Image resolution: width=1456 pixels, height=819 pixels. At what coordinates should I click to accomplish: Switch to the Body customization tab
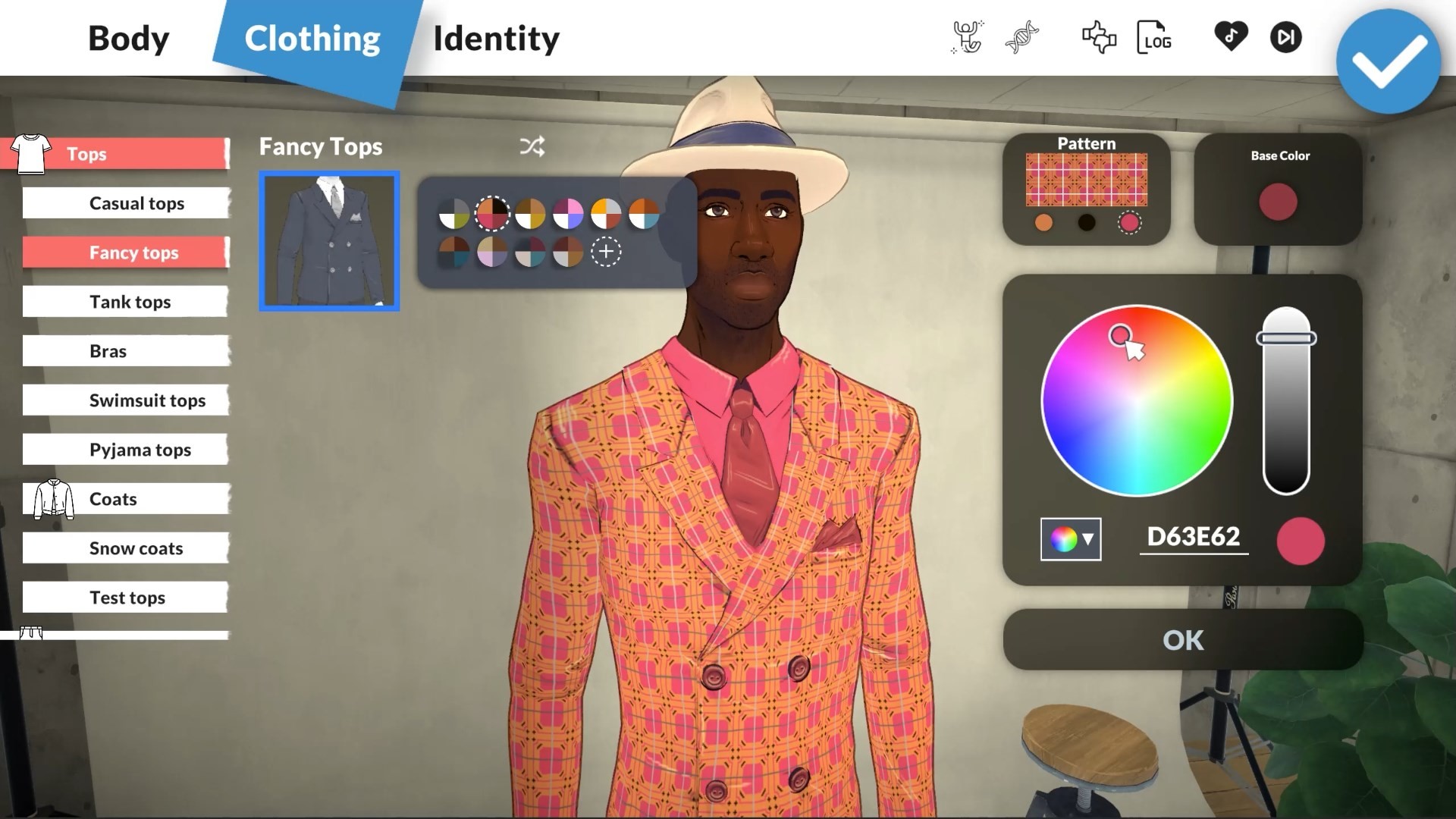pyautogui.click(x=128, y=37)
